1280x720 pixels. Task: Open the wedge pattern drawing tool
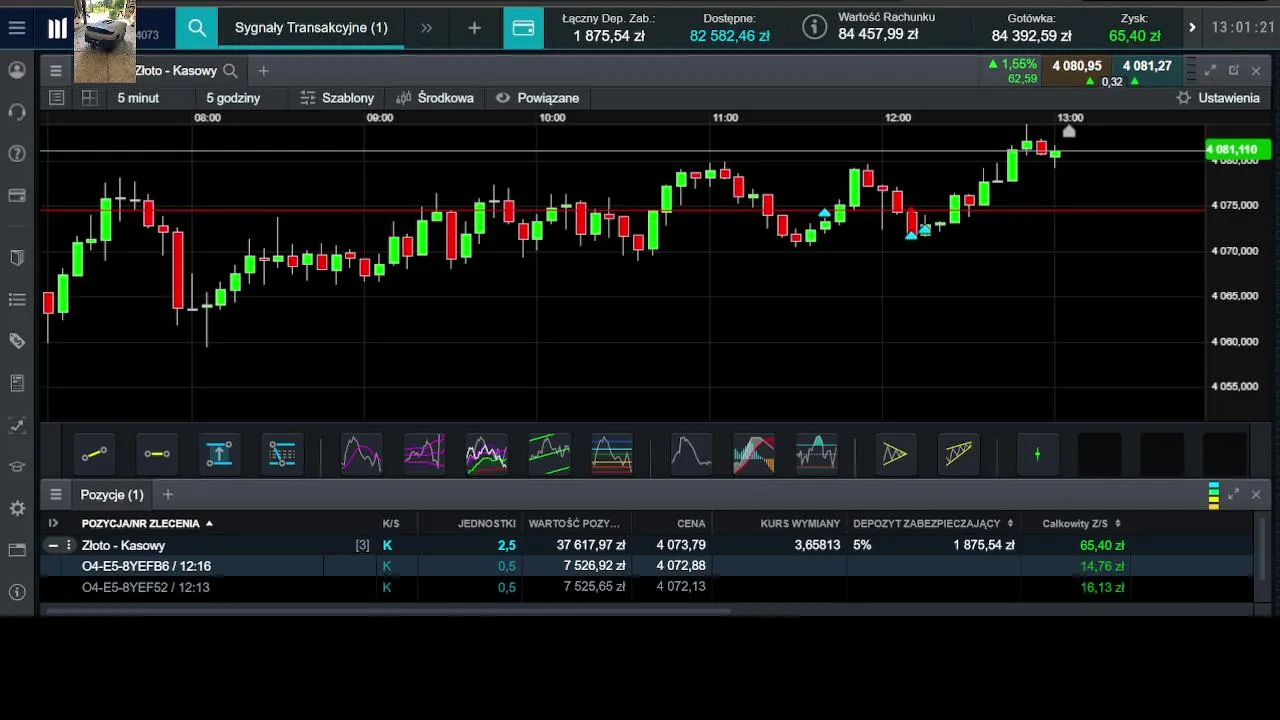[x=958, y=454]
